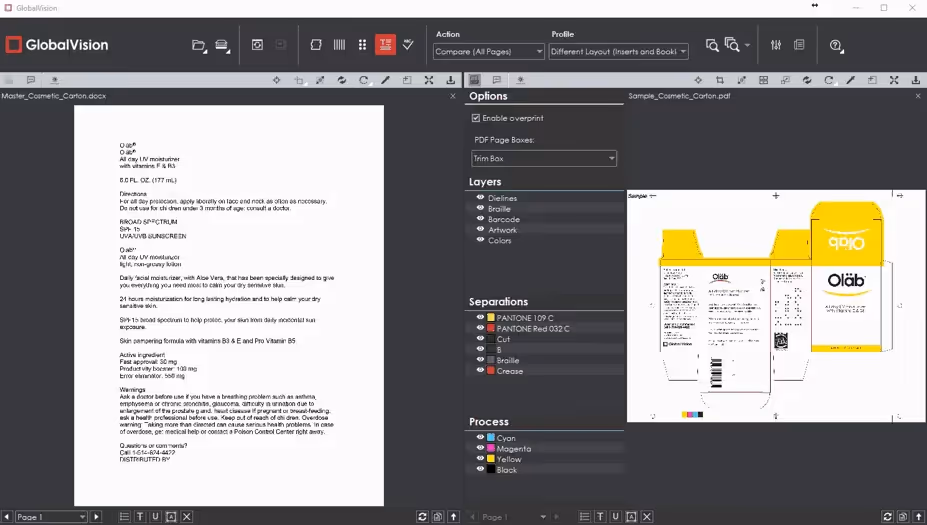
Task: Click the PANTONE 109 C yellow swatch
Action: point(491,317)
